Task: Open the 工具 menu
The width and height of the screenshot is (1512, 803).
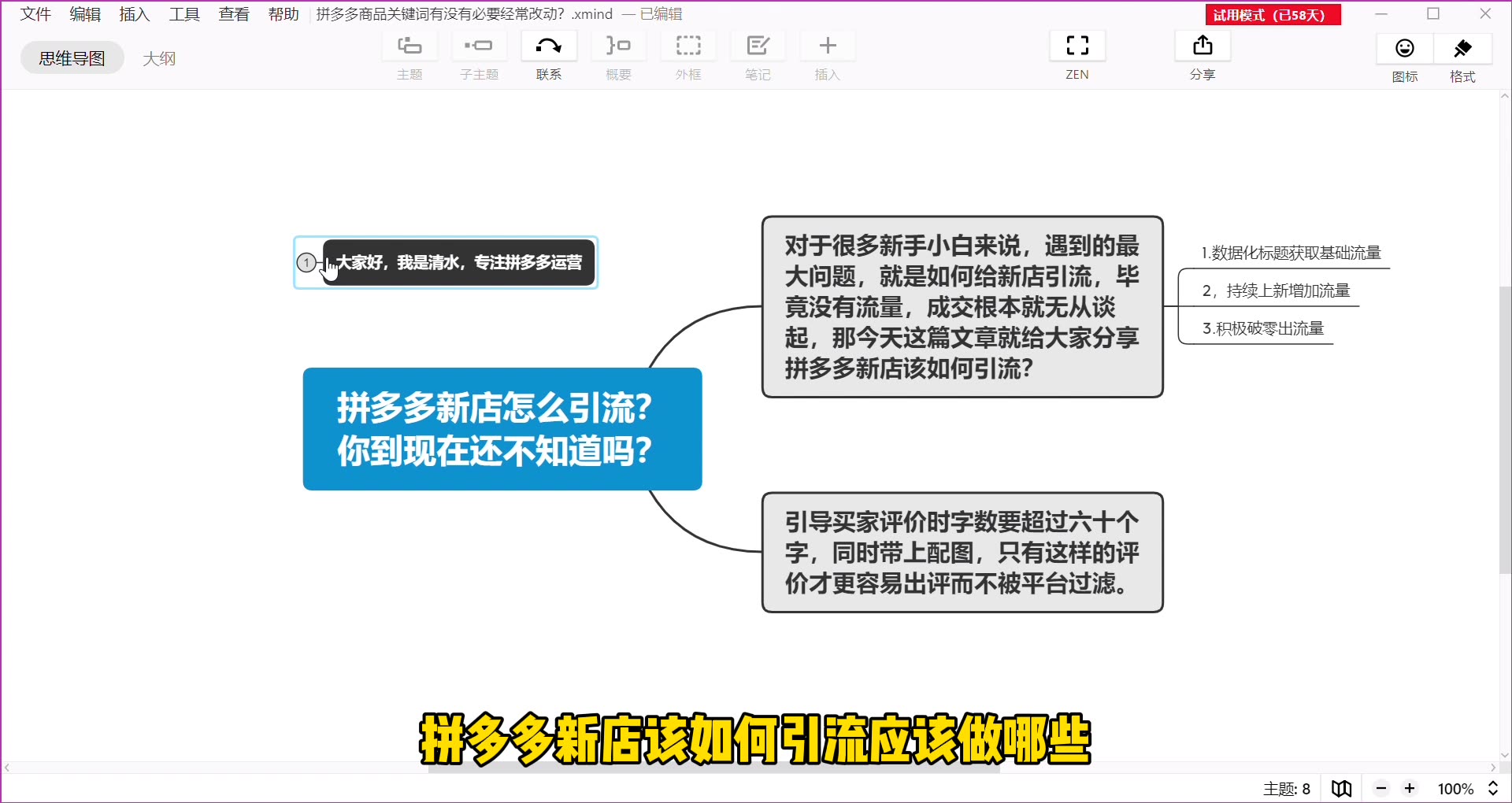Action: [x=184, y=14]
